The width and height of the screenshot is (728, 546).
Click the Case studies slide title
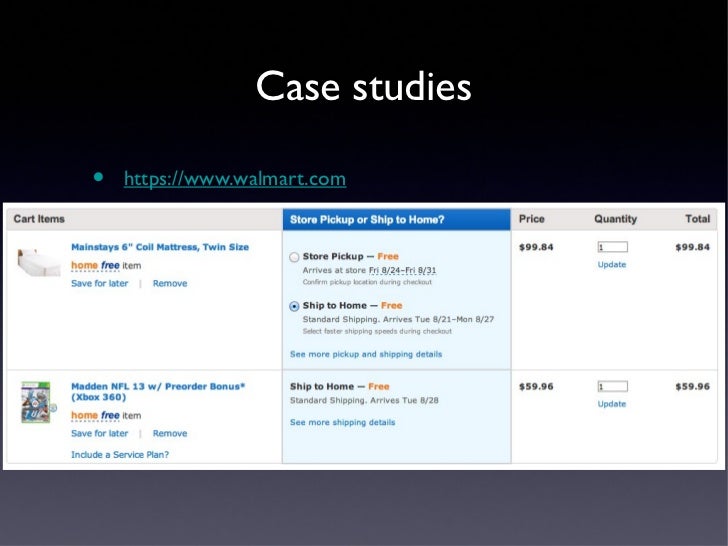(x=364, y=86)
